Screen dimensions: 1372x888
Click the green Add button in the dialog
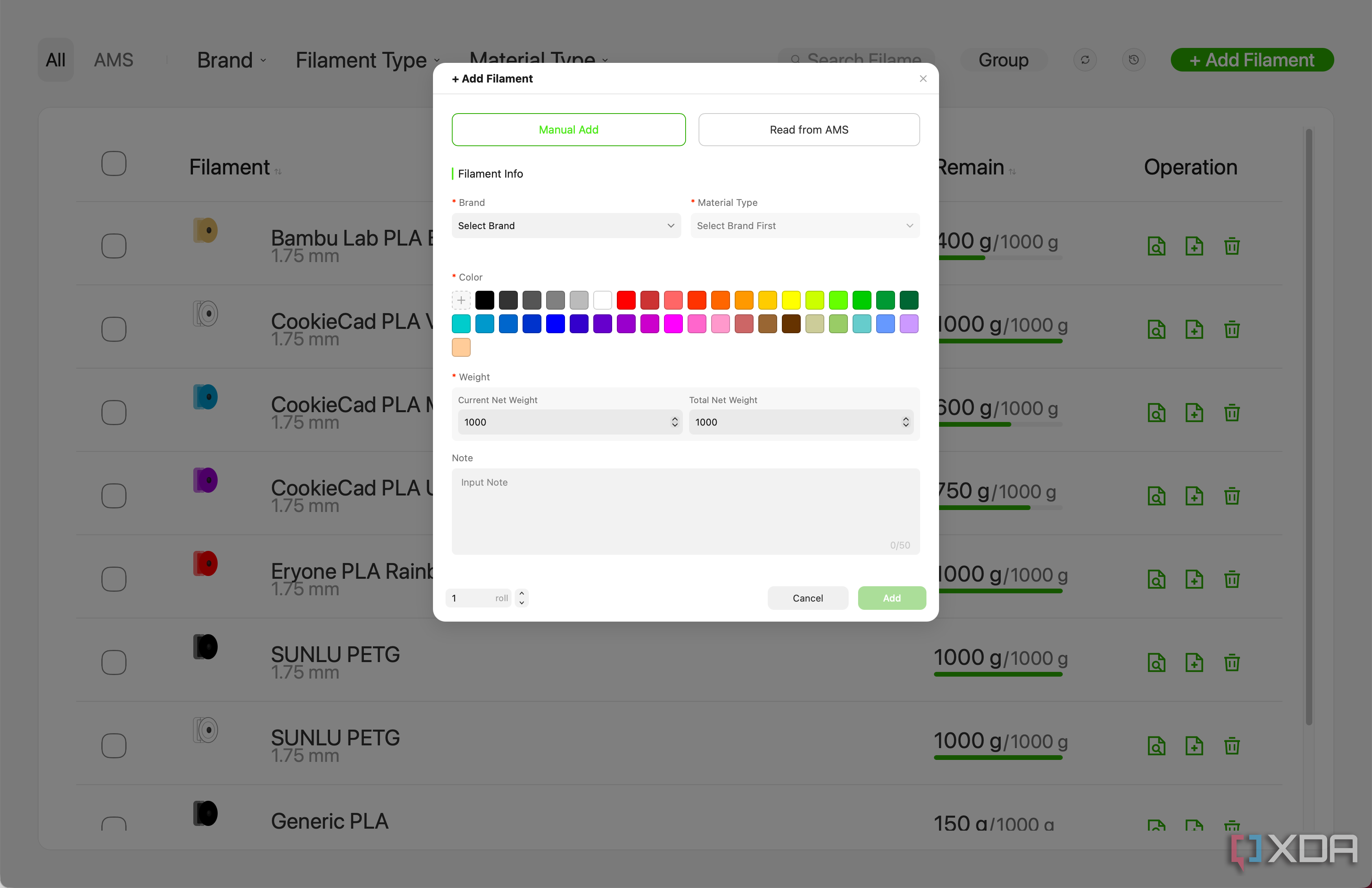click(x=892, y=598)
